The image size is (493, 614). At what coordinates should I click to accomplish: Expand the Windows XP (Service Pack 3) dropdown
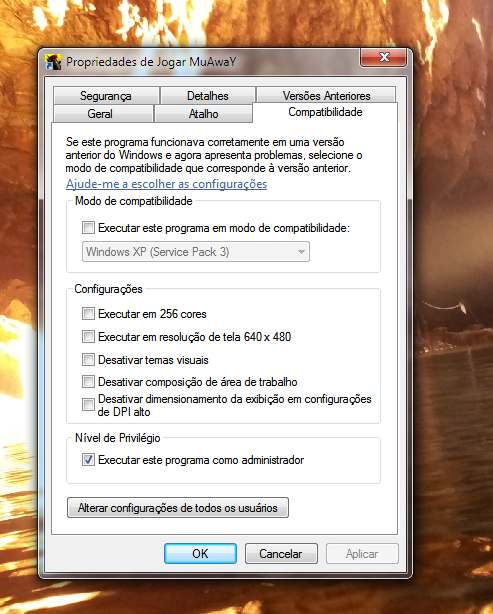[x=196, y=251]
